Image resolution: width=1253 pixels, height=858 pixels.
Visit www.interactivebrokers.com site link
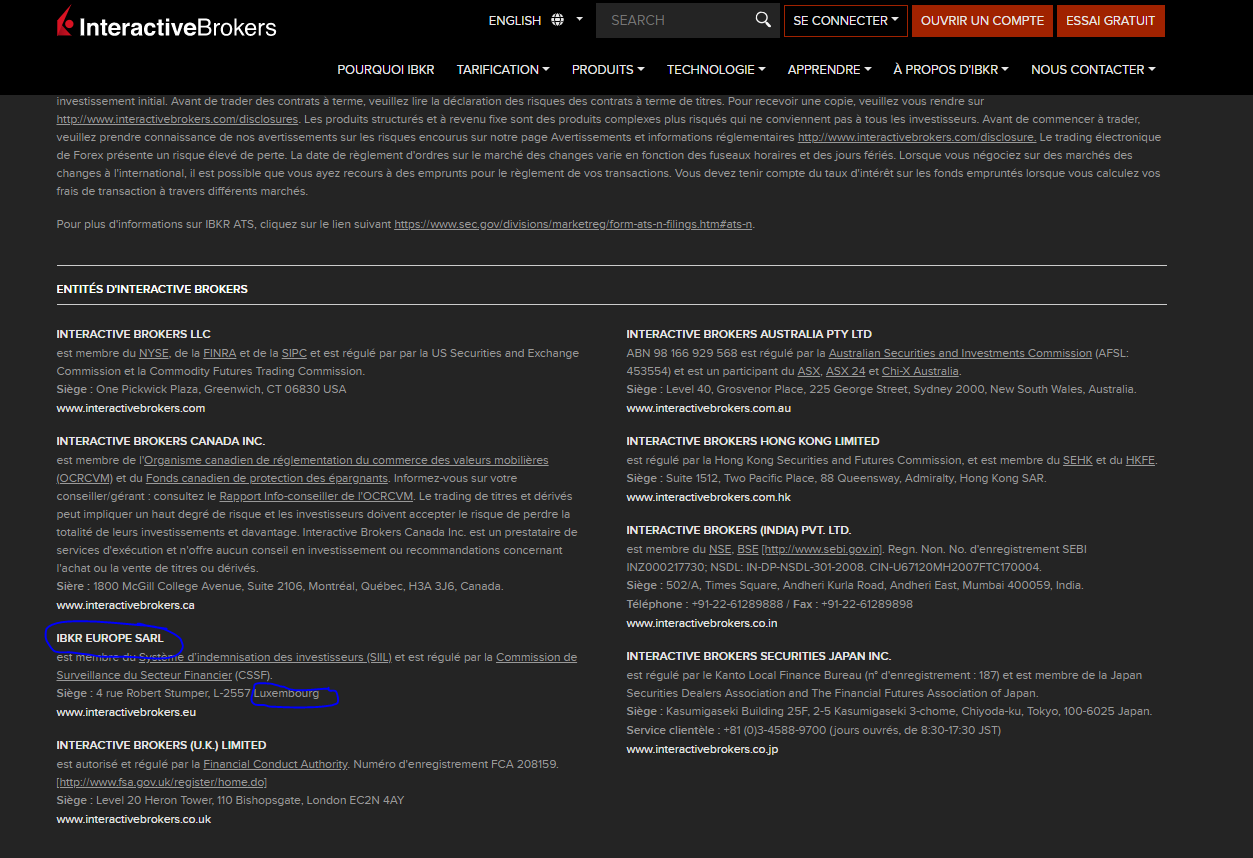(x=131, y=408)
